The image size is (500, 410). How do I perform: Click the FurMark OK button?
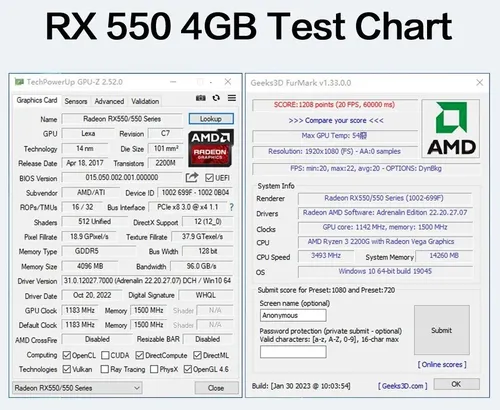pyautogui.click(x=456, y=384)
